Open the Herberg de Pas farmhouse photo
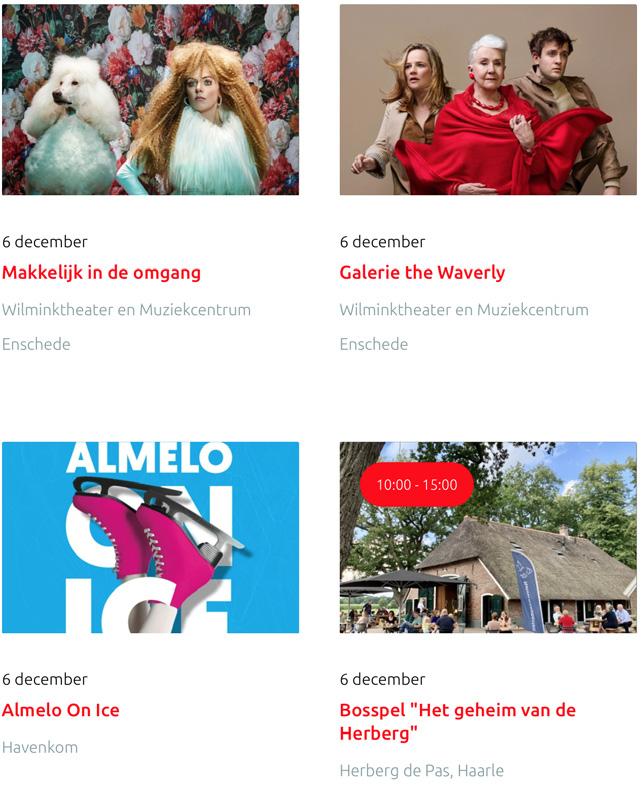 [488, 537]
